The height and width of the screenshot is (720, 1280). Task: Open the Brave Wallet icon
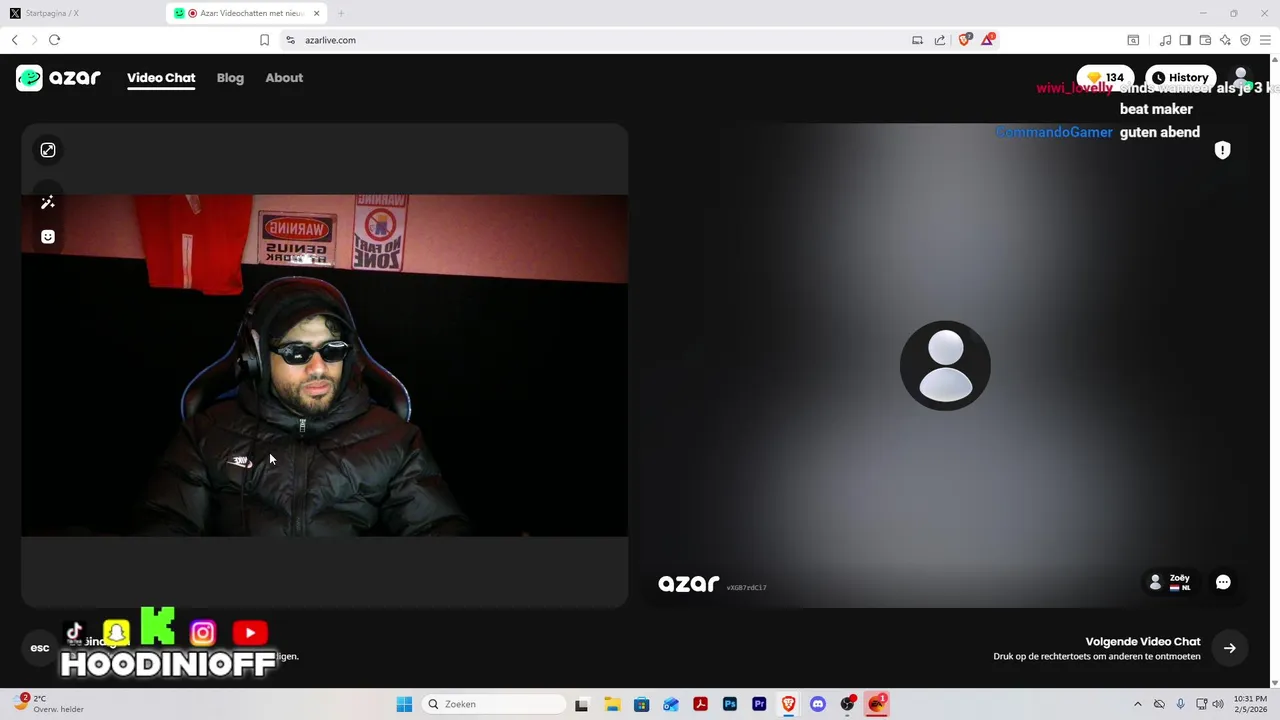click(x=1205, y=40)
